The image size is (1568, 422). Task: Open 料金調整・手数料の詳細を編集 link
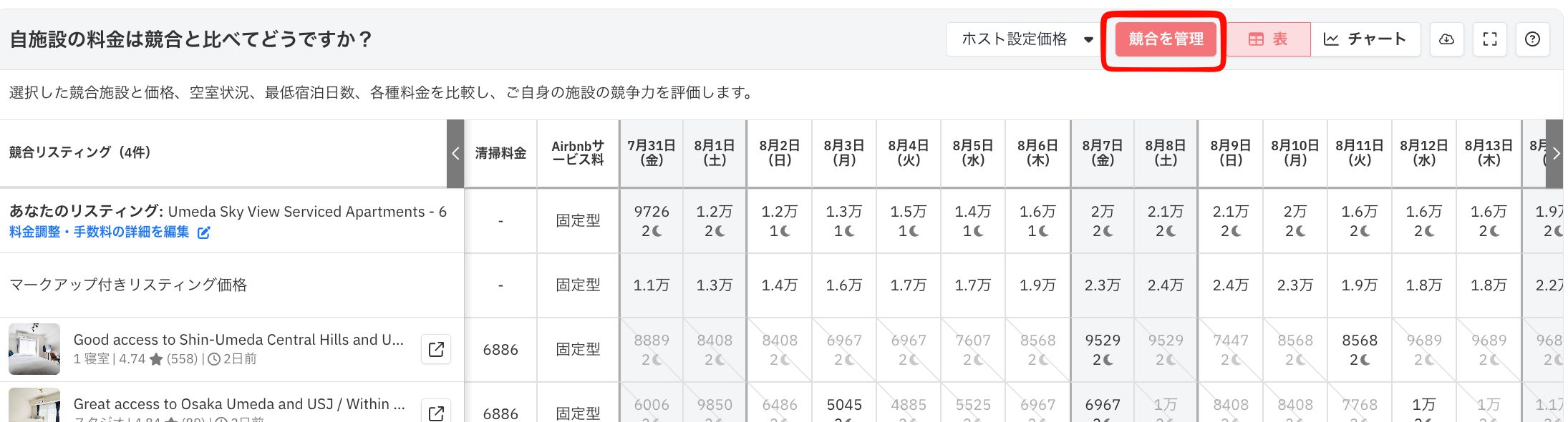point(100,232)
